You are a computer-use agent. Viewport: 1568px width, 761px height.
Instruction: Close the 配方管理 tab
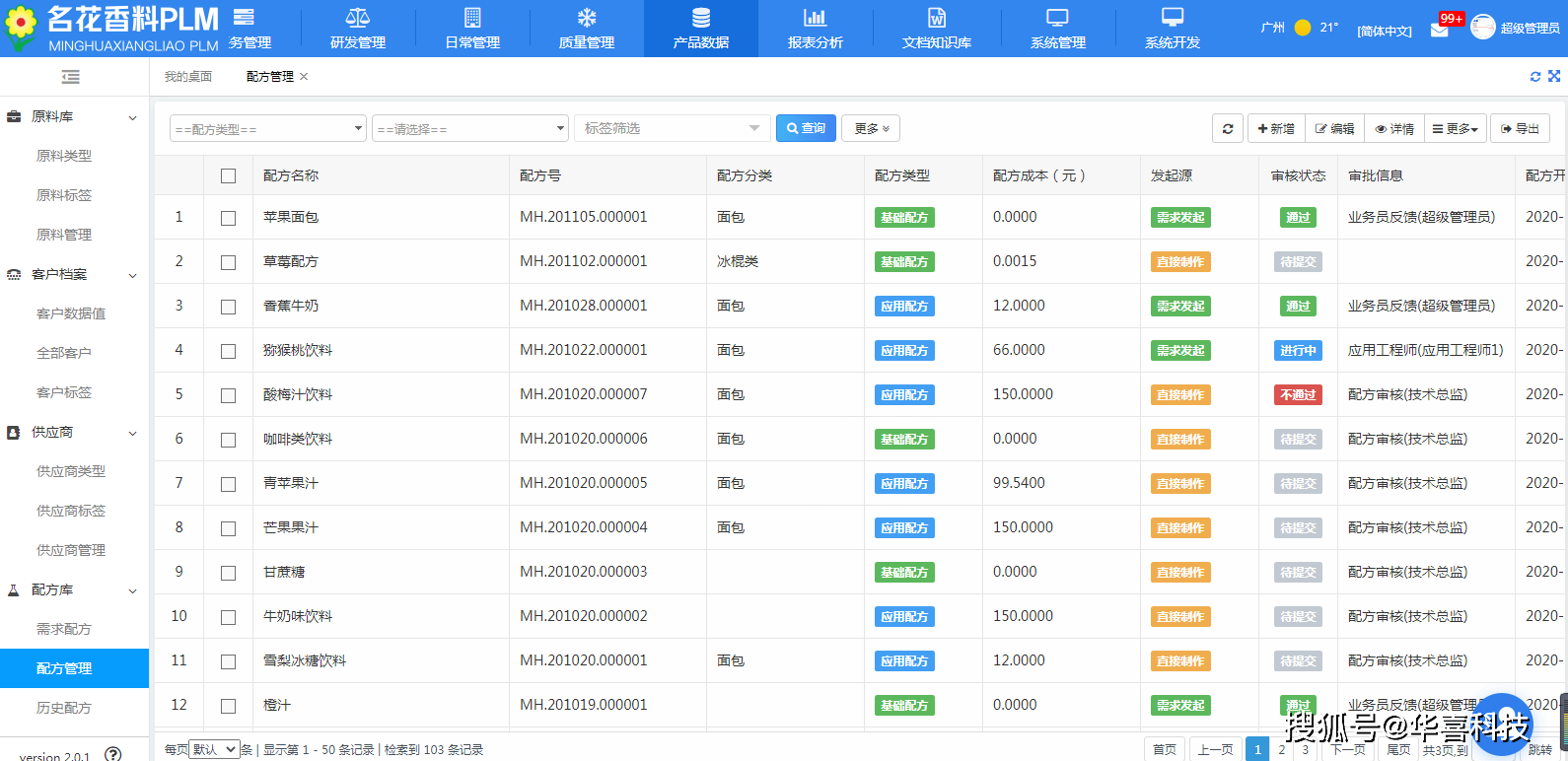click(x=304, y=77)
